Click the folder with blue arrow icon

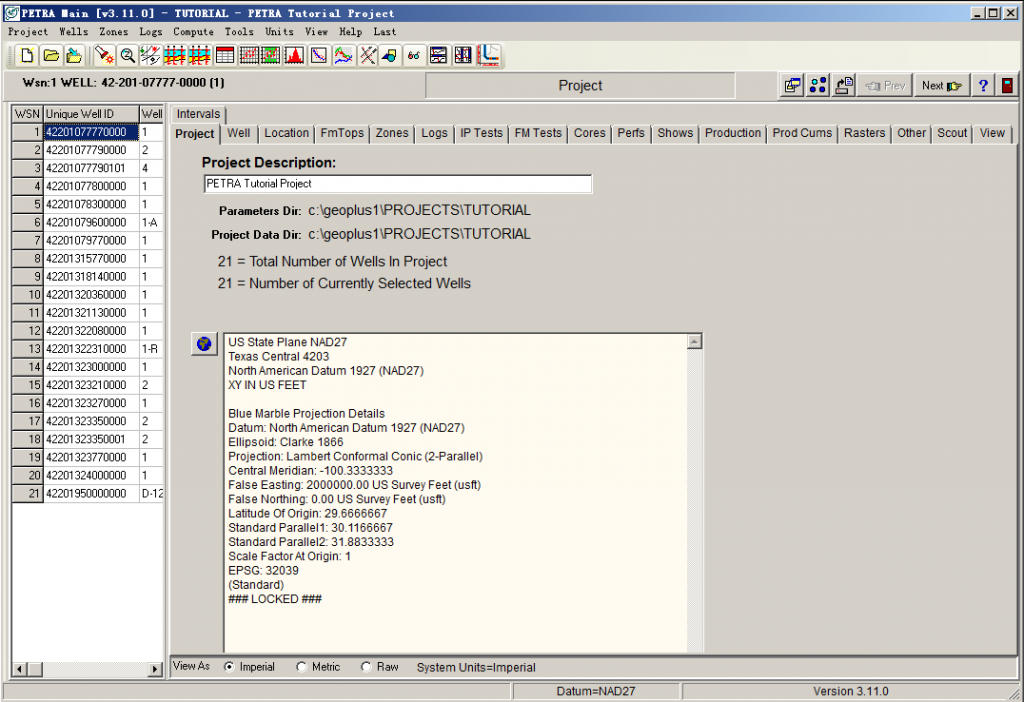74,56
